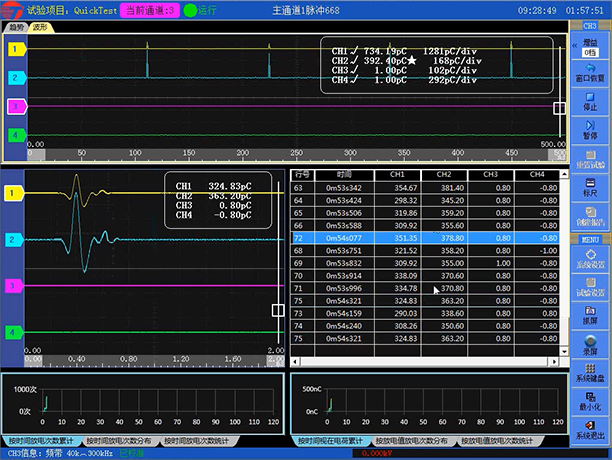Switch to the 趋势 tab

click(16, 28)
